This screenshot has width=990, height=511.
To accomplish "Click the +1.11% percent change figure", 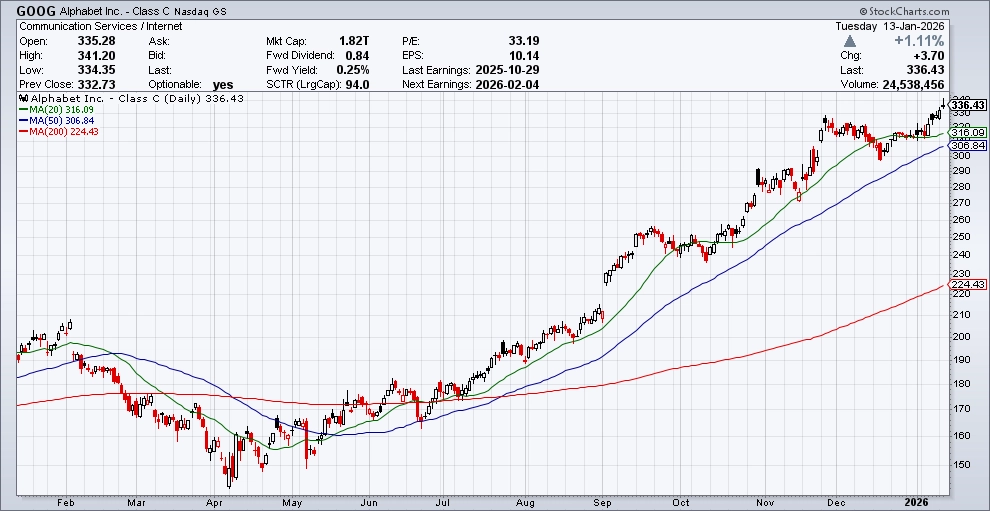I will pos(919,41).
